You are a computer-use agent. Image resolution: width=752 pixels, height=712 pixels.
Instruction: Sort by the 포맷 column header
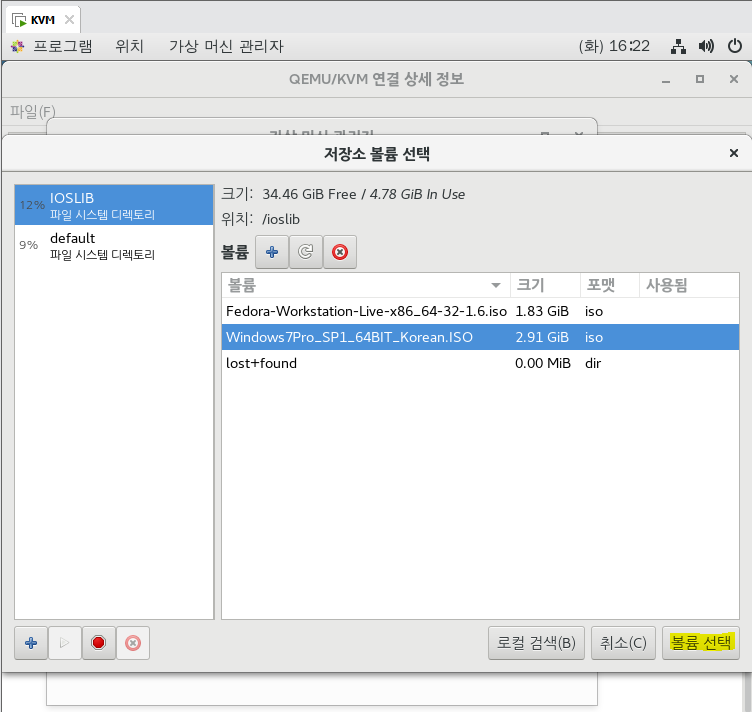(x=610, y=285)
